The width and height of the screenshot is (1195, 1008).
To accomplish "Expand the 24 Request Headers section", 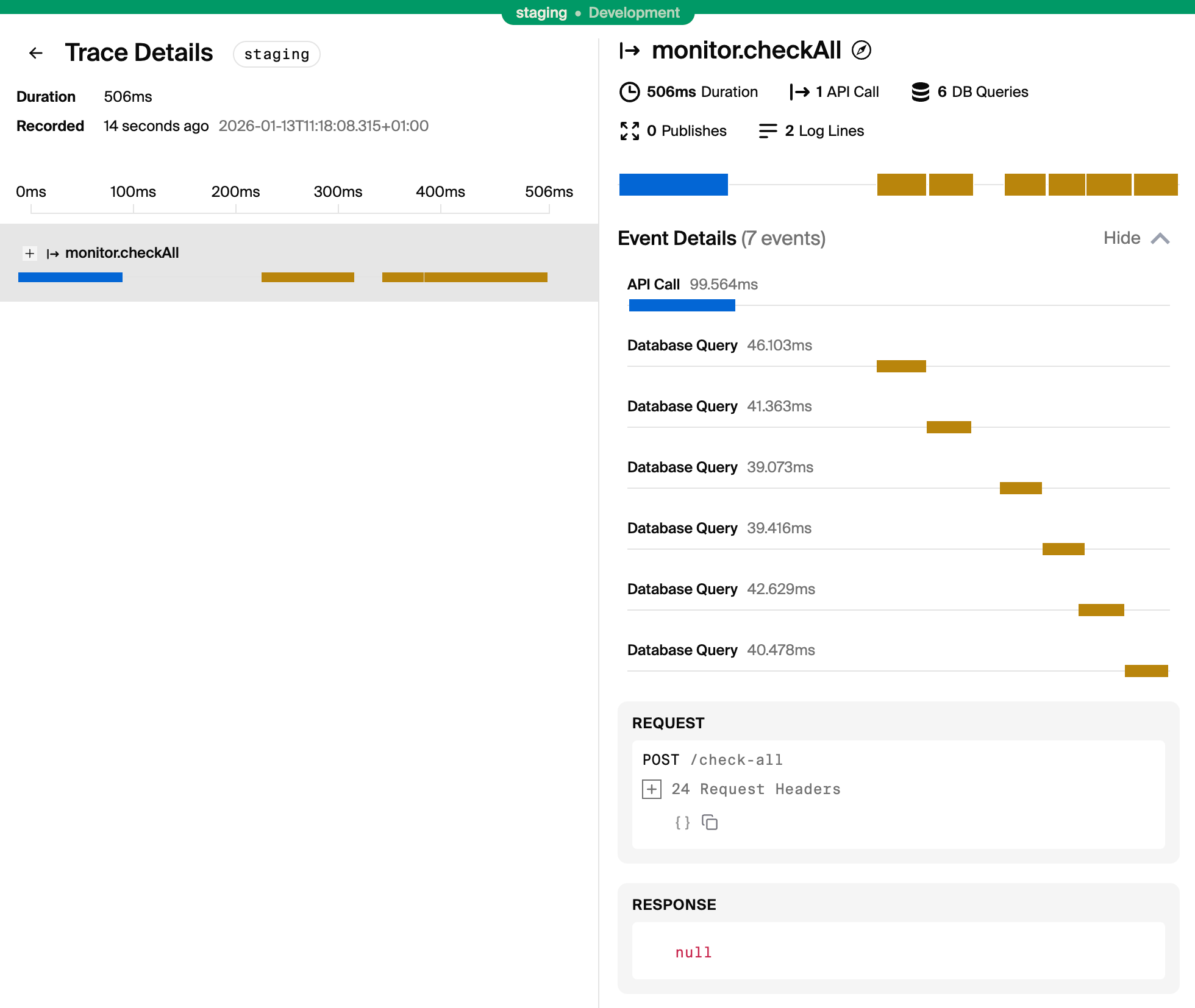I will click(x=652, y=789).
